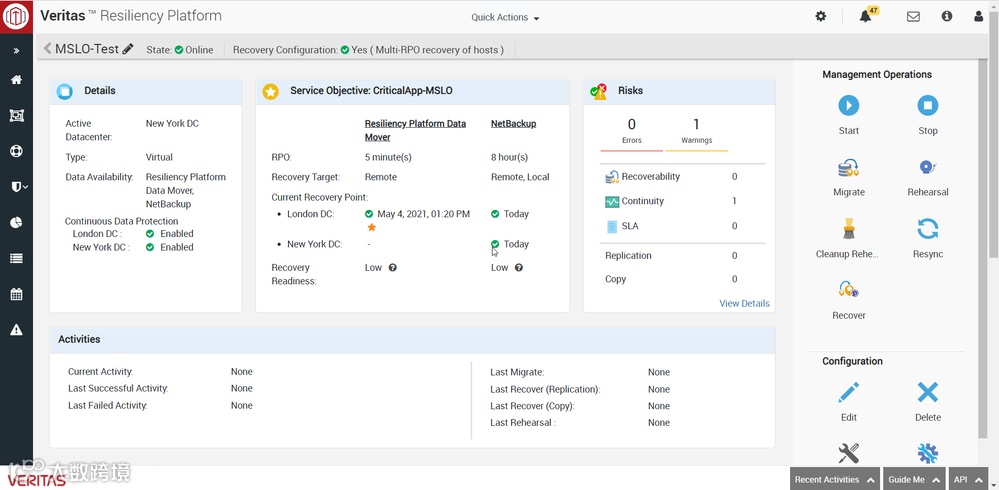The height and width of the screenshot is (490, 999).
Task: Click the Resync icon
Action: [927, 230]
